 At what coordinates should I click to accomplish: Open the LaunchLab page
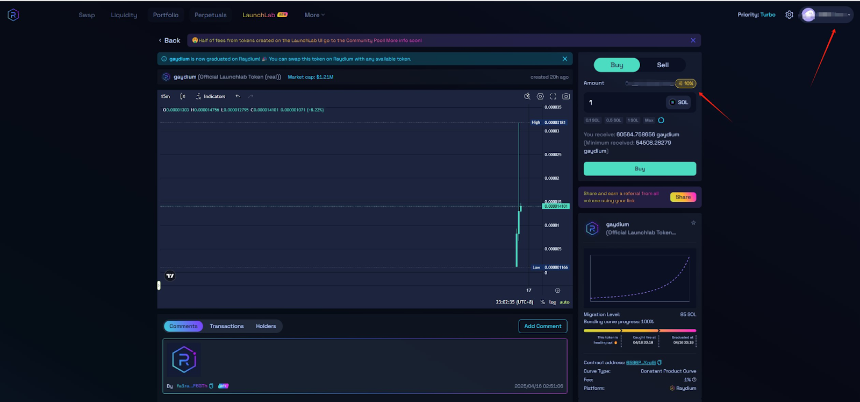tap(265, 15)
